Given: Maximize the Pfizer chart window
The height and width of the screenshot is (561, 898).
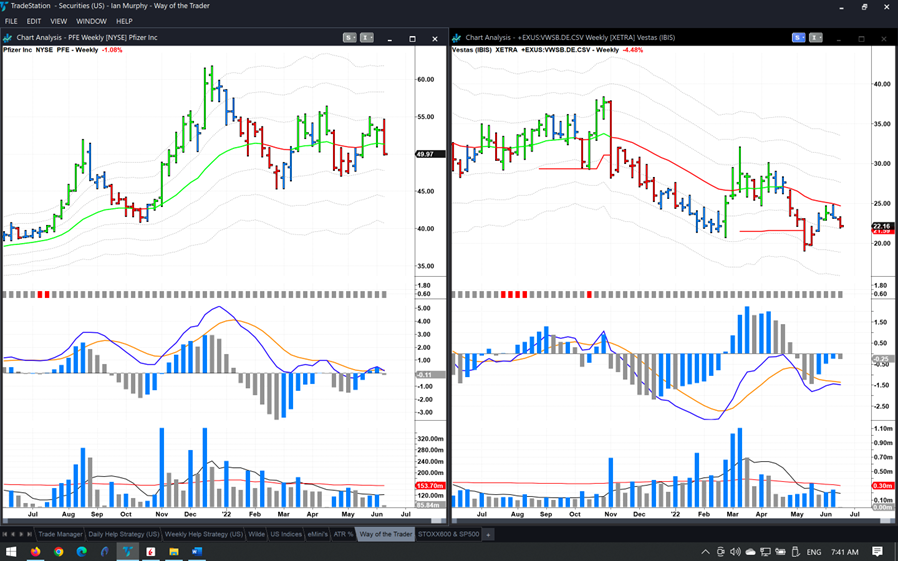Looking at the screenshot, I should click(412, 38).
